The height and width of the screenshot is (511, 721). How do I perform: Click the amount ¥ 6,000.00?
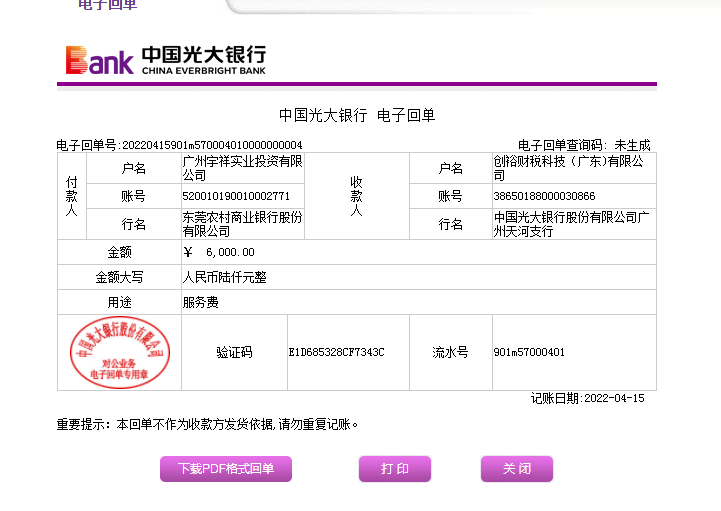[219, 252]
